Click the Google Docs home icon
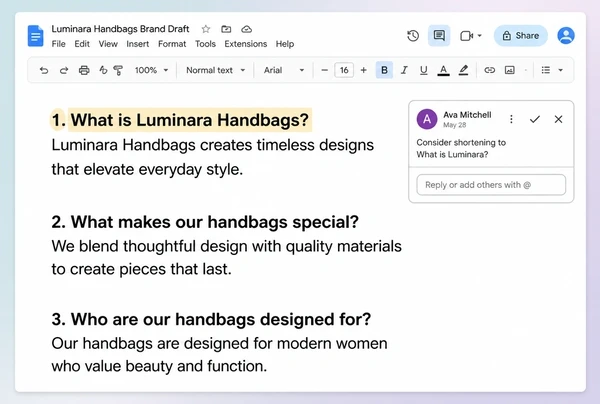The image size is (600, 404). 36,36
